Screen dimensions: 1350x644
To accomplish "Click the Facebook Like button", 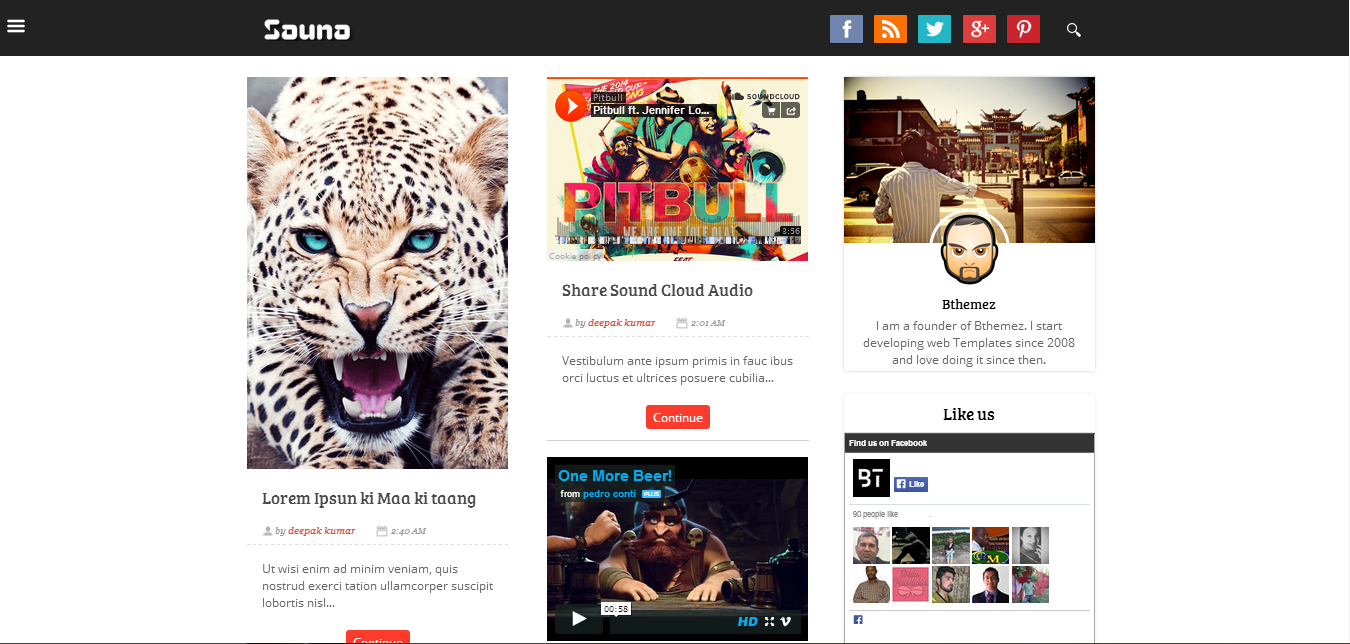I will pos(911,484).
